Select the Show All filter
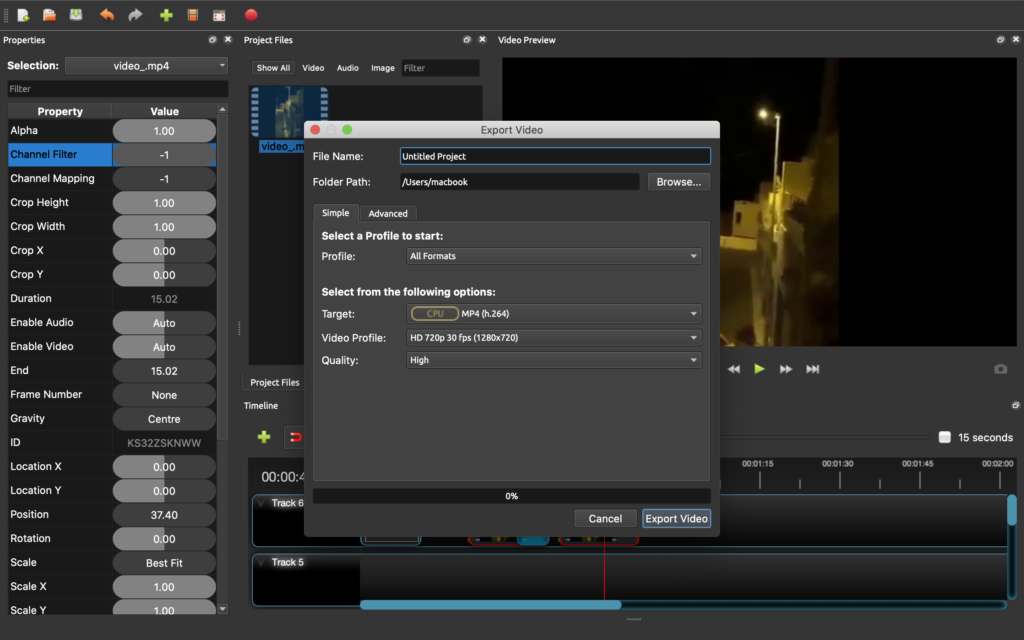The image size is (1024, 640). point(273,68)
